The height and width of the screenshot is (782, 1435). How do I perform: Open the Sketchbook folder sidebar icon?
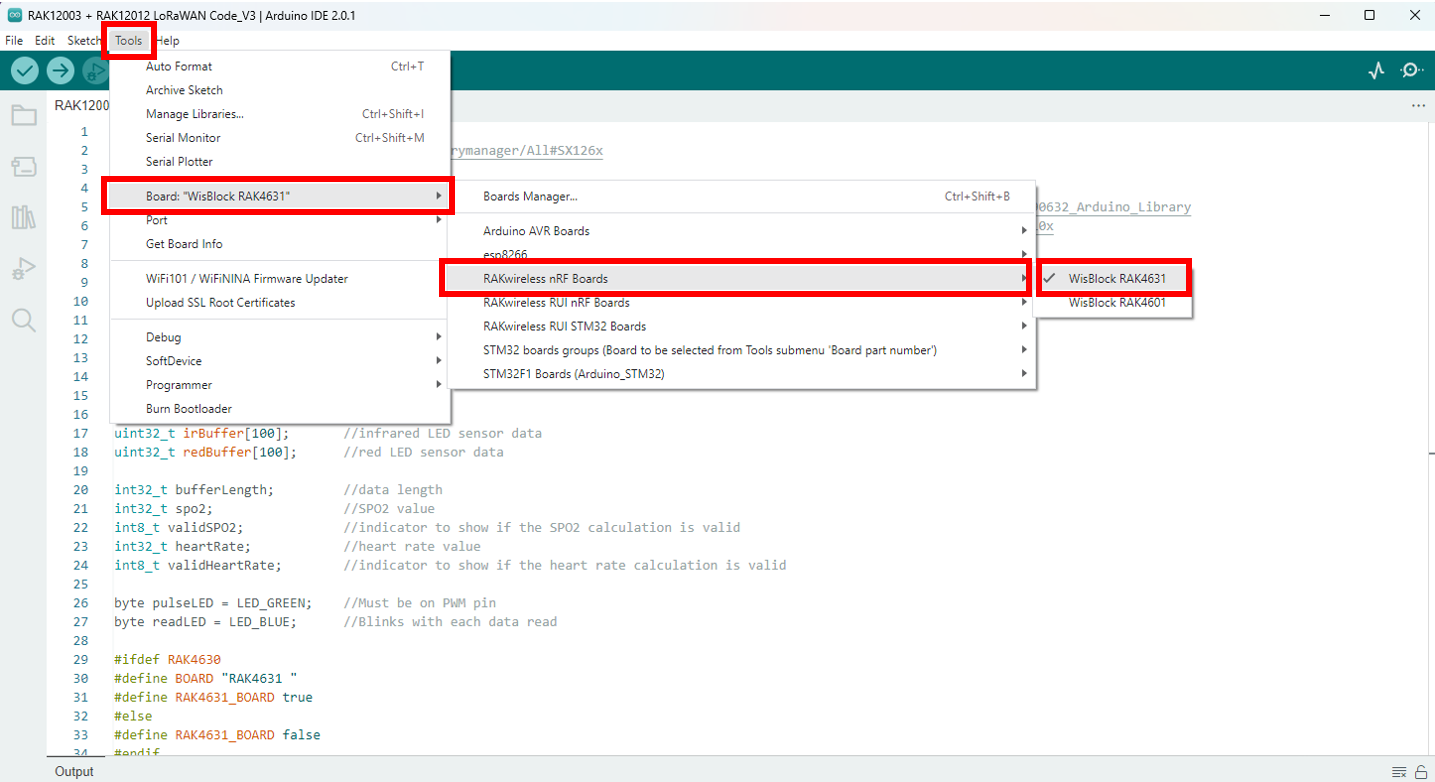pyautogui.click(x=23, y=115)
